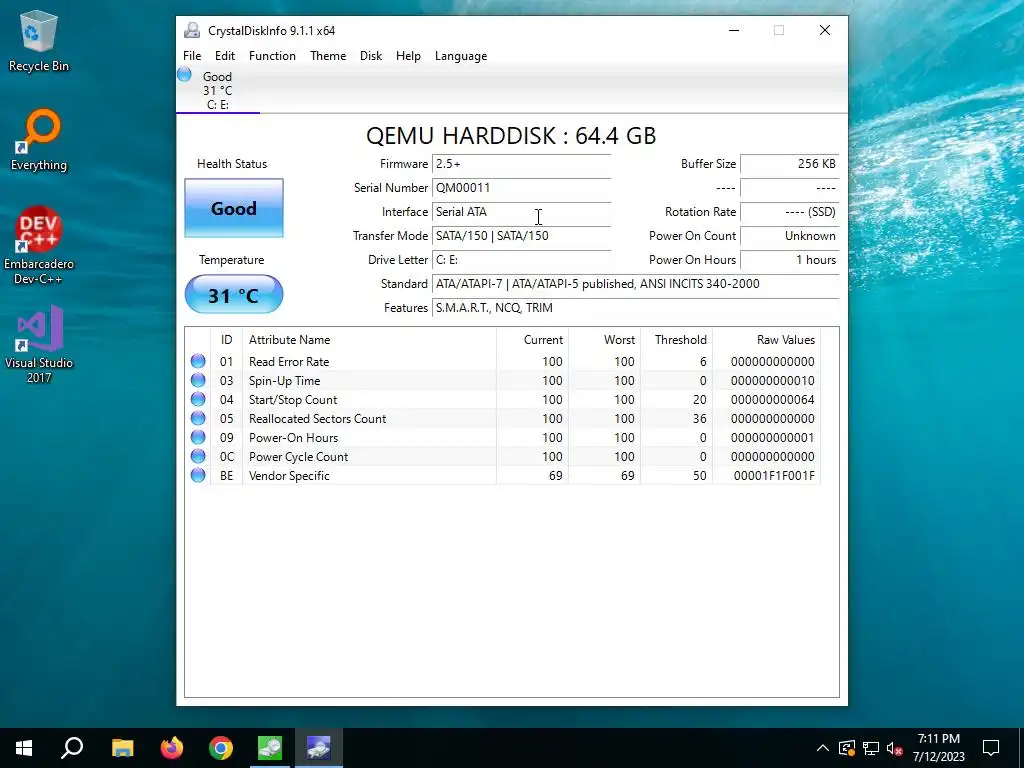This screenshot has height=768, width=1024.
Task: Select the Read Error Rate attribute name
Action: pos(289,362)
